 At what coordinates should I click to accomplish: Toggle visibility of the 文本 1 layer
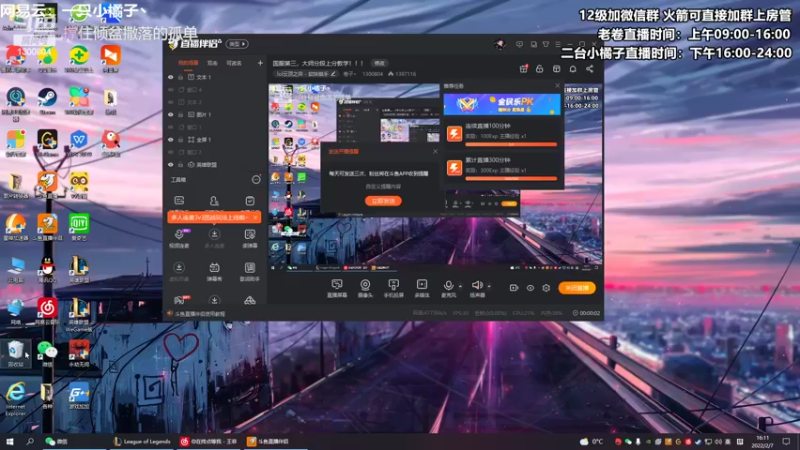tap(170, 77)
